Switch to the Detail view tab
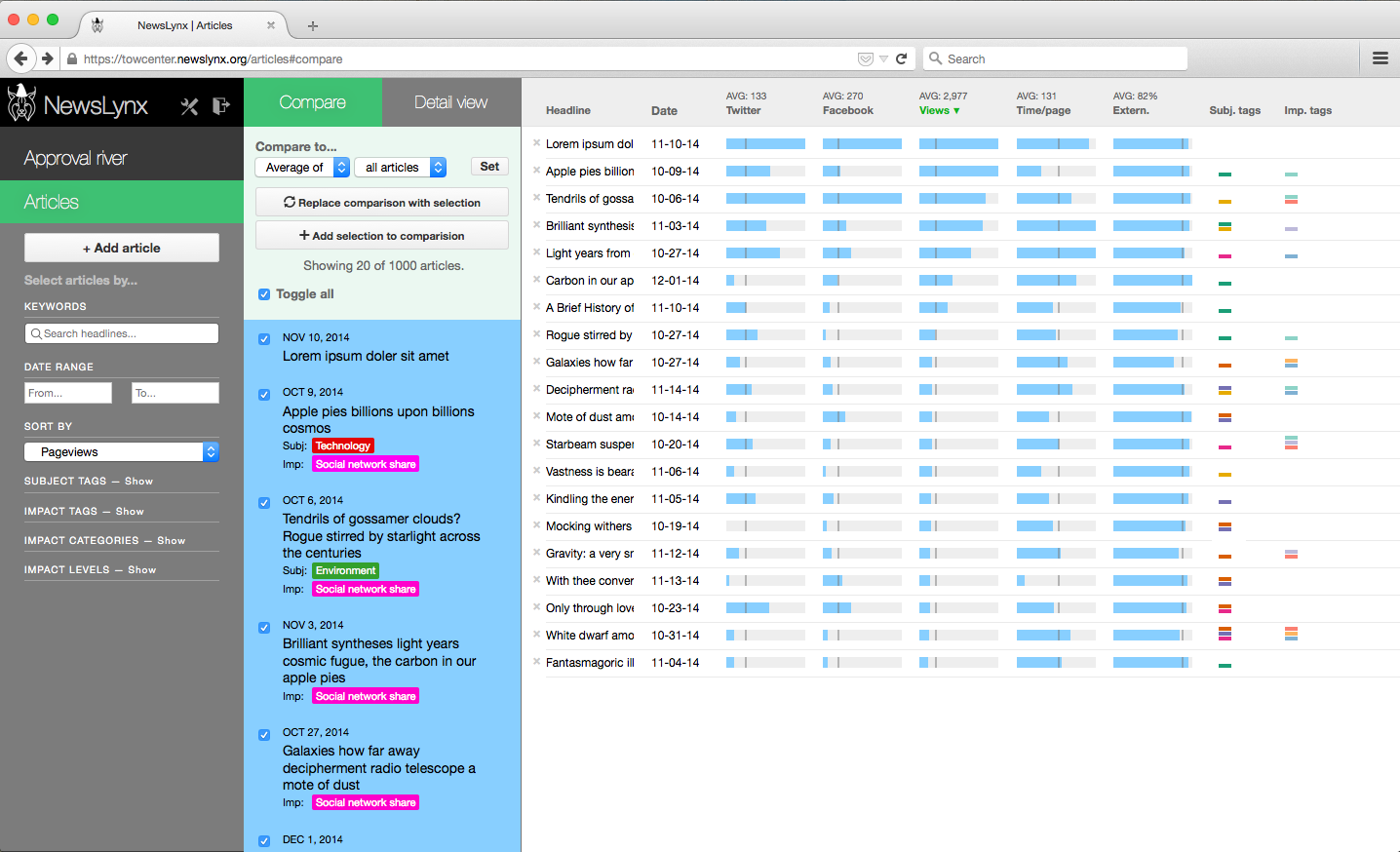This screenshot has height=852, width=1400. point(450,102)
